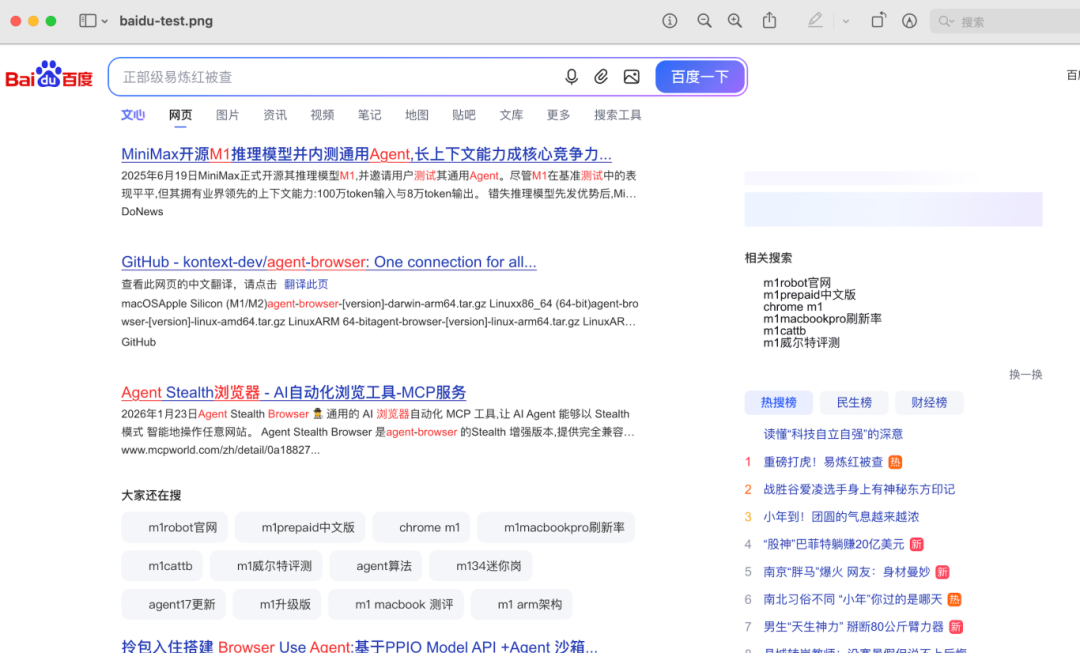Open the 地图 tab
1080x653 pixels.
[x=417, y=115]
